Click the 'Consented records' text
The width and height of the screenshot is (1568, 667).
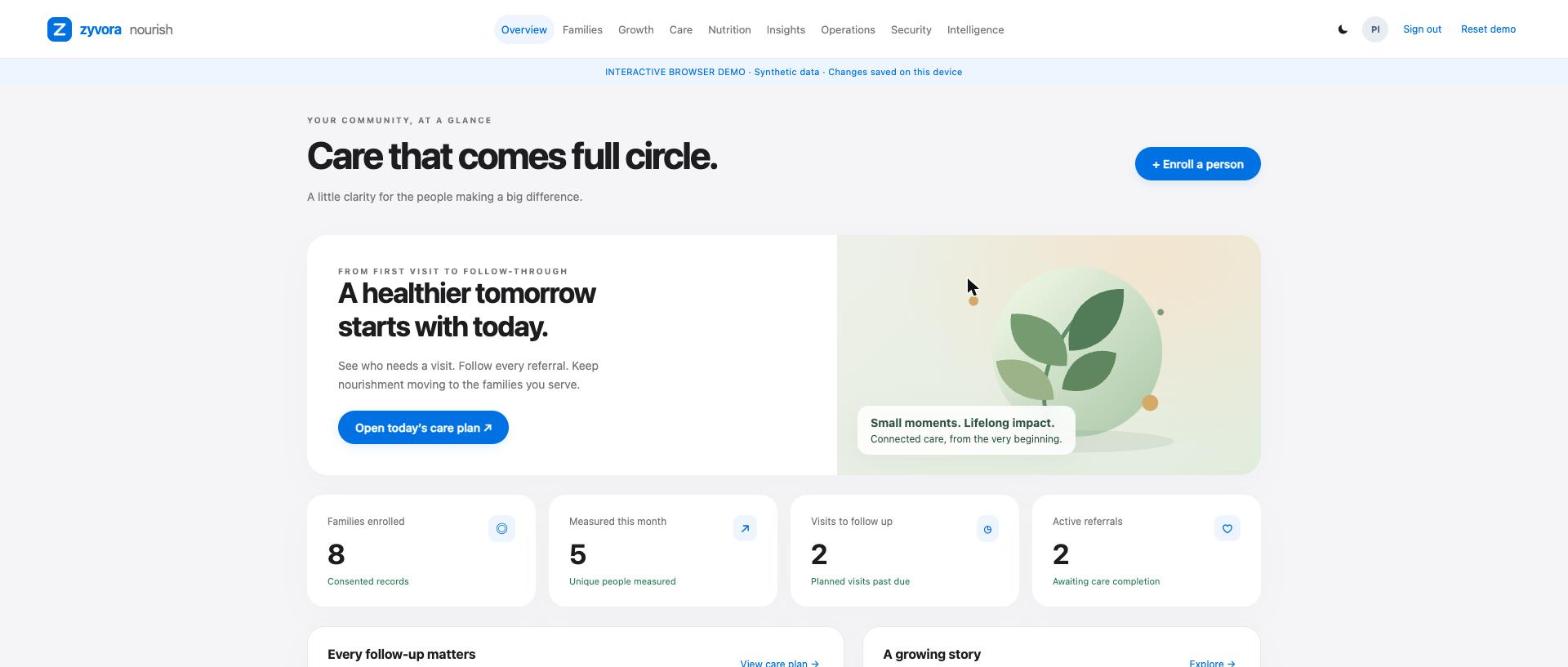(368, 581)
